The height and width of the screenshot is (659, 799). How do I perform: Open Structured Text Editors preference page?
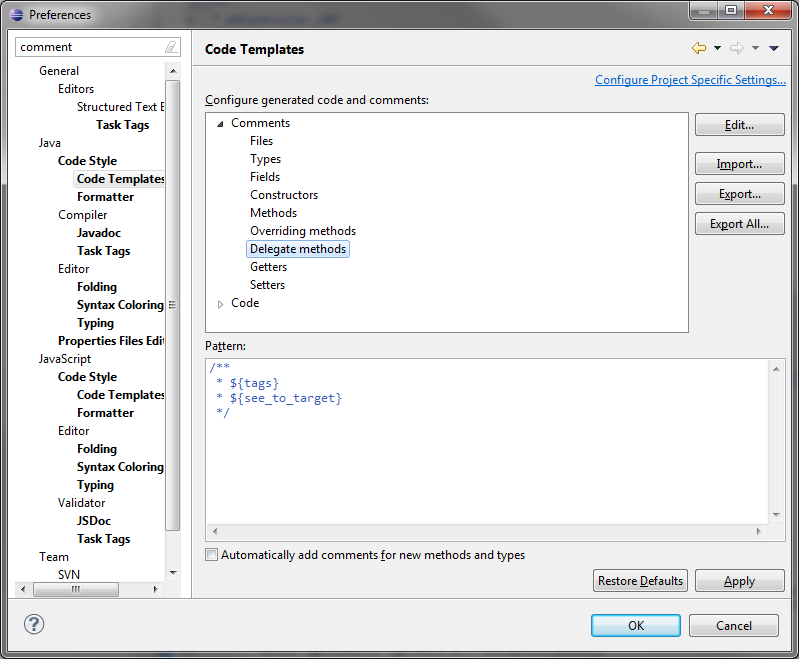[x=120, y=107]
